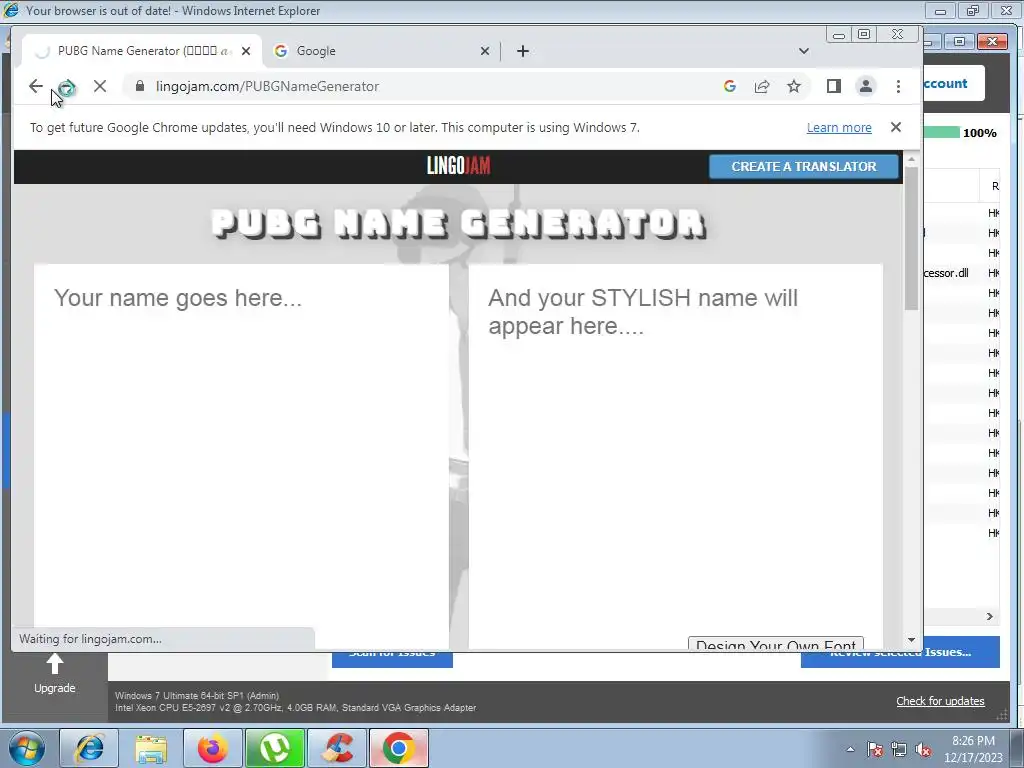The width and height of the screenshot is (1024, 768).
Task: Click CREATE A TRANSLATOR button
Action: coord(803,167)
